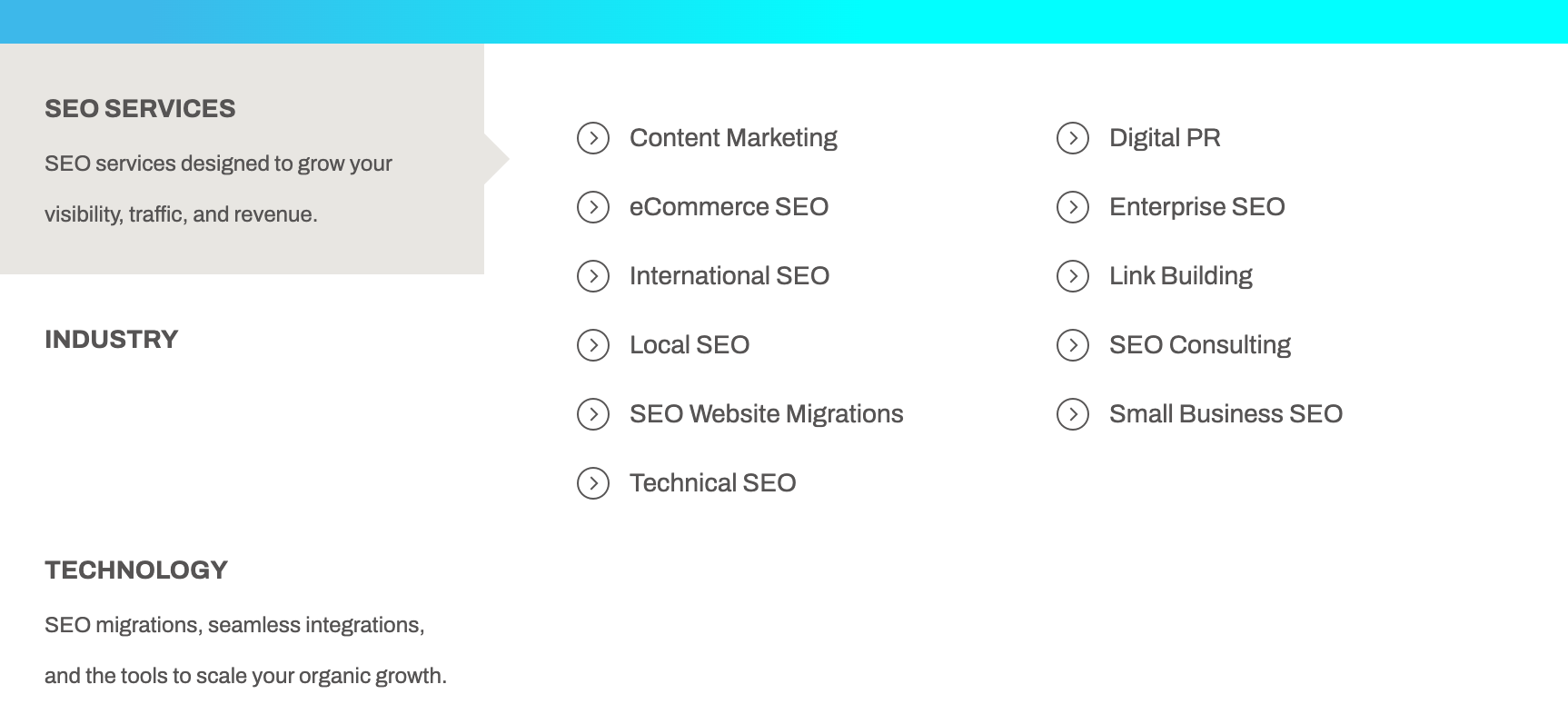
Task: Open the Digital PR service link
Action: [x=1165, y=138]
